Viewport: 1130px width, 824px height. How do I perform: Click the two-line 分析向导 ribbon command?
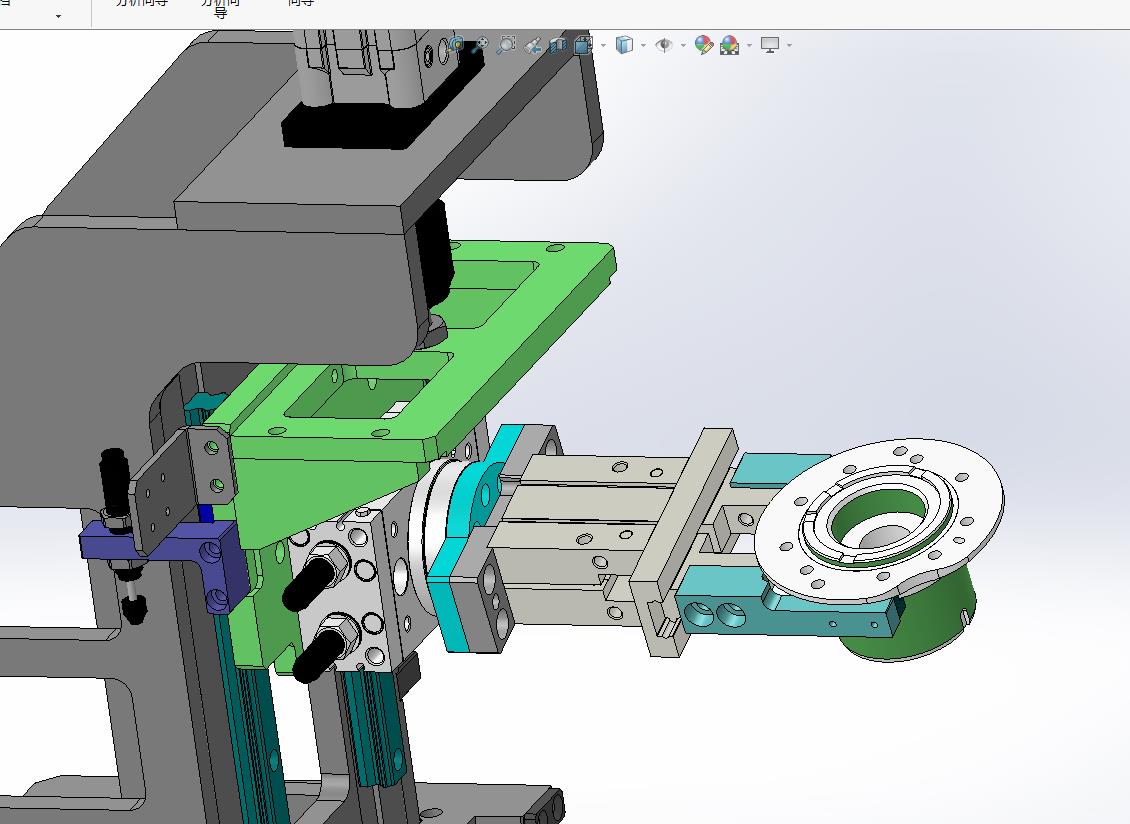click(221, 7)
